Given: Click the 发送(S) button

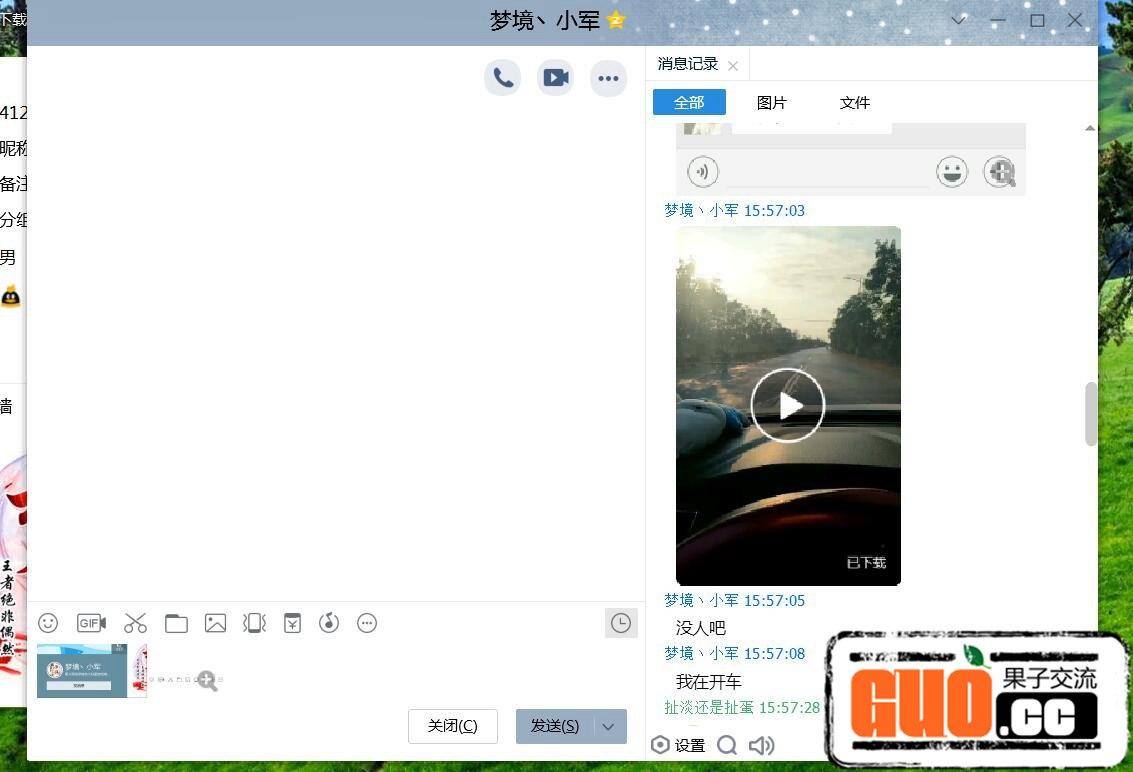Looking at the screenshot, I should (x=555, y=726).
